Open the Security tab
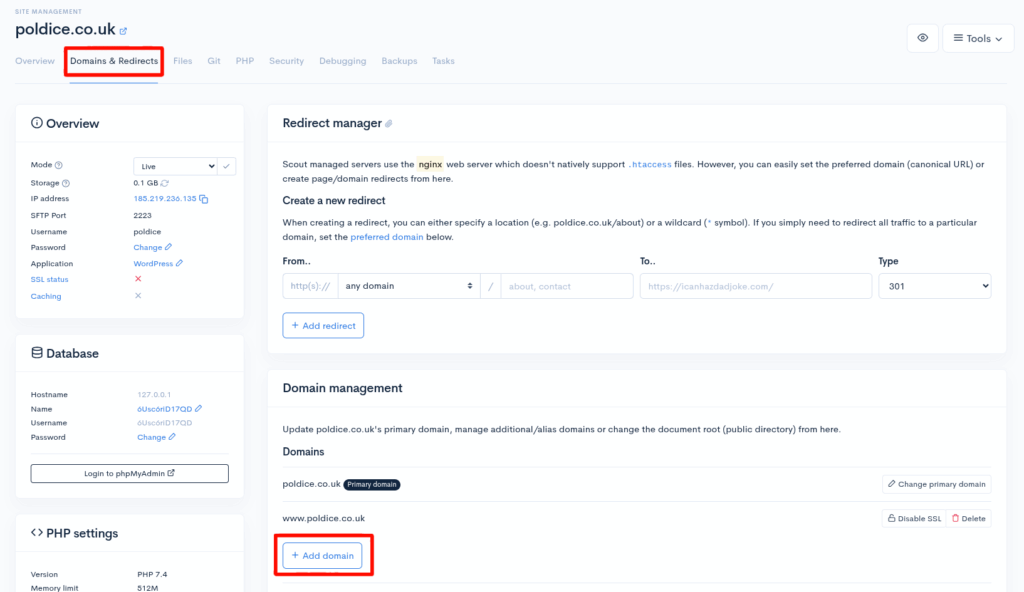The height and width of the screenshot is (592, 1024). pyautogui.click(x=286, y=61)
